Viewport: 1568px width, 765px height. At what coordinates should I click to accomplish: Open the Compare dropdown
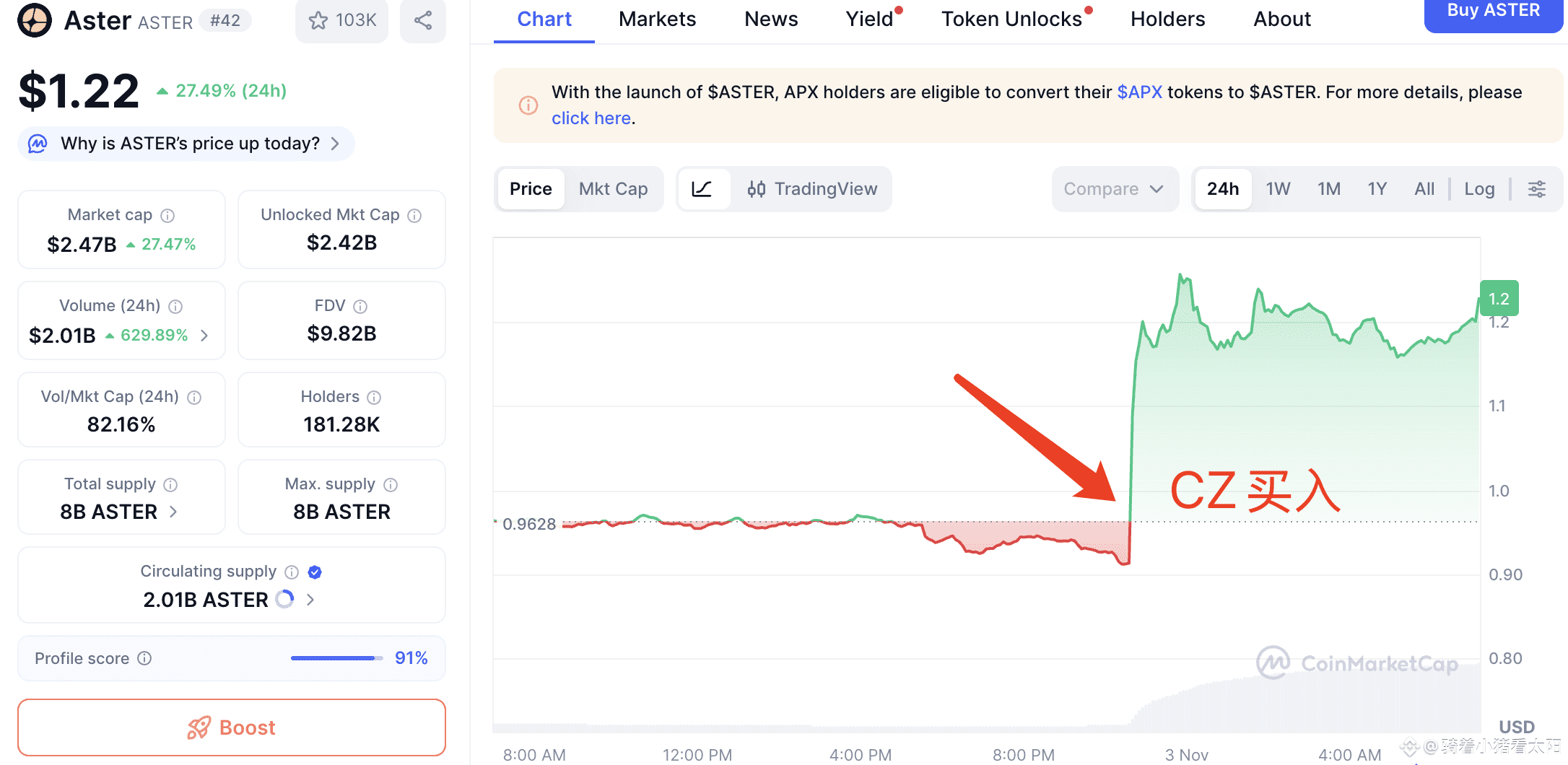pyautogui.click(x=1114, y=189)
